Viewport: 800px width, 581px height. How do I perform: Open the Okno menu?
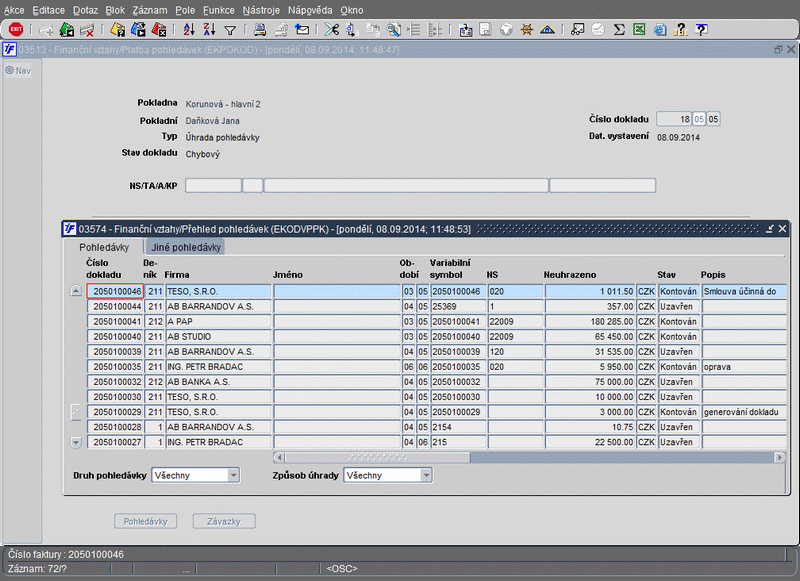(352, 10)
